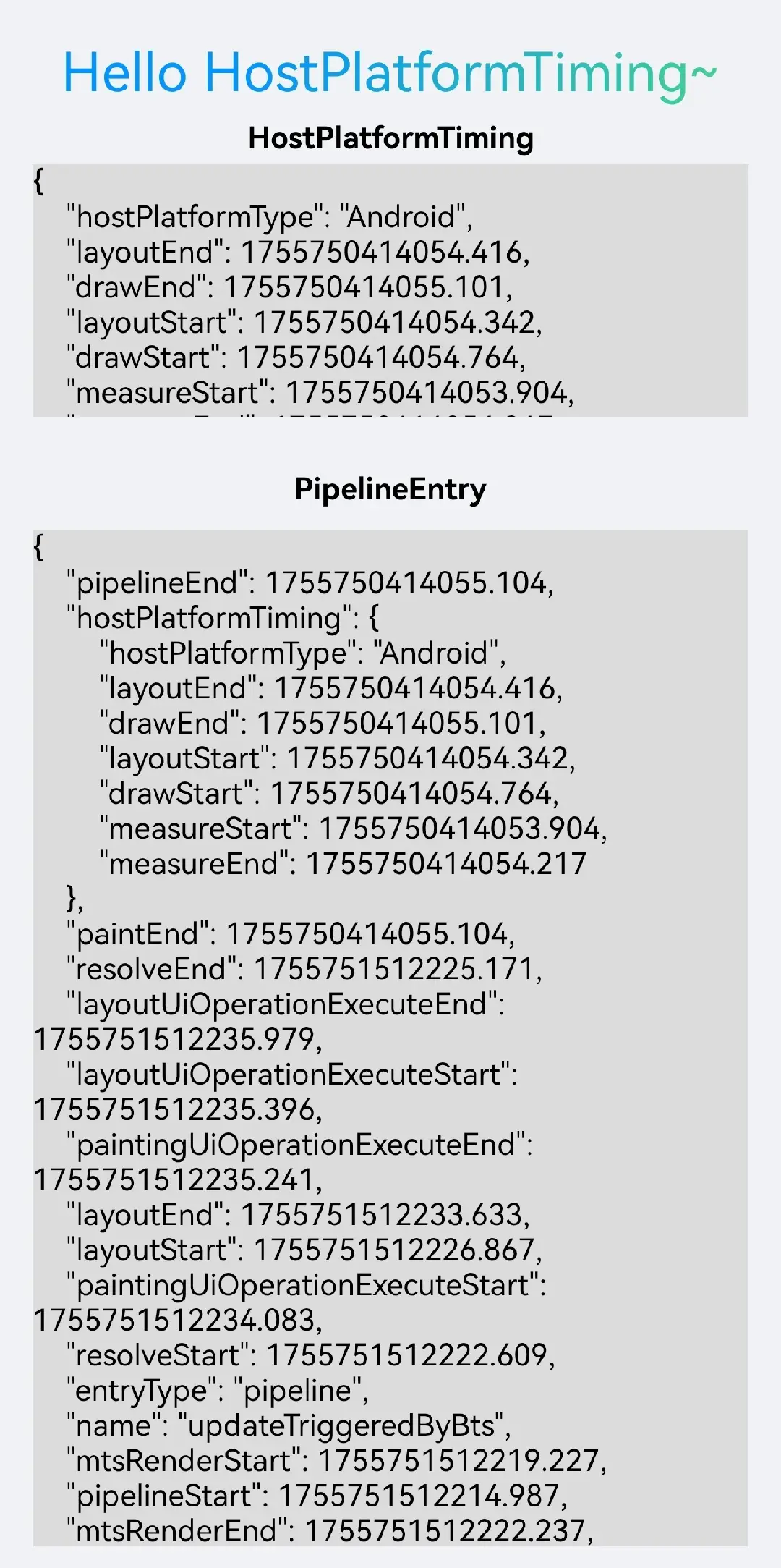Click the bold "HostPlatformTiming" section heading

pos(390,138)
